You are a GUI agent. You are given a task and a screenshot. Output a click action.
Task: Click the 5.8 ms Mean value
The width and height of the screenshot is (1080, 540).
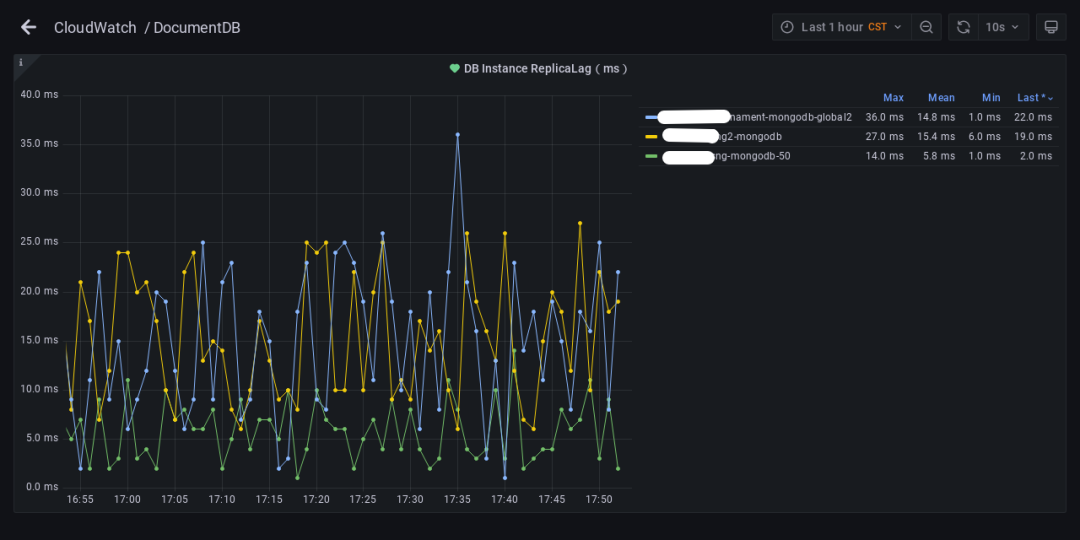pos(939,156)
